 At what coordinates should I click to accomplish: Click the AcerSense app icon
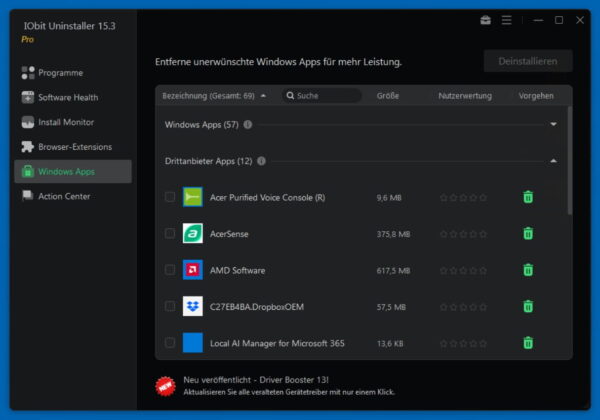coord(192,233)
